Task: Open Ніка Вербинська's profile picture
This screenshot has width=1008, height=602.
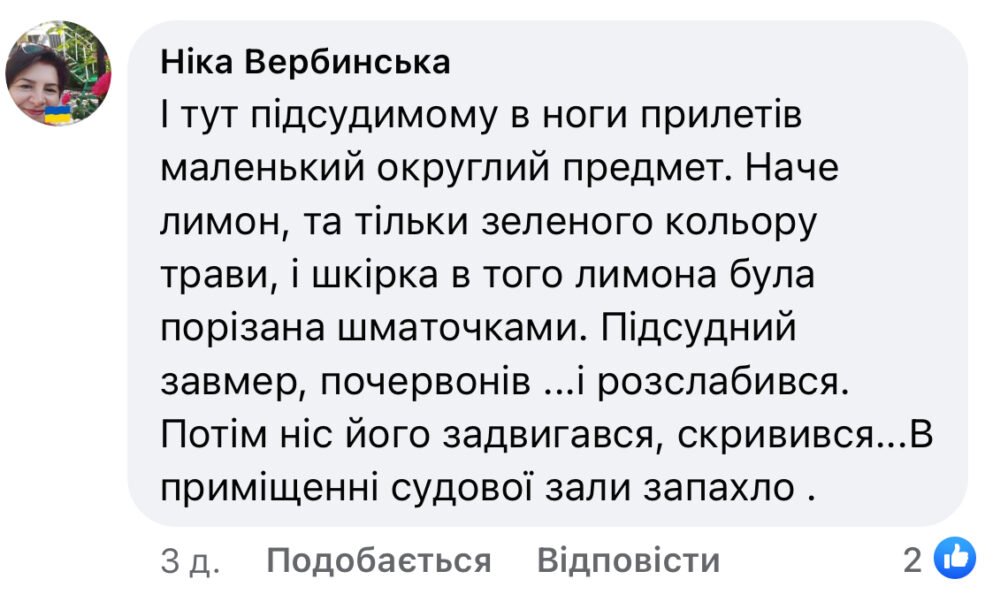Action: [x=58, y=72]
